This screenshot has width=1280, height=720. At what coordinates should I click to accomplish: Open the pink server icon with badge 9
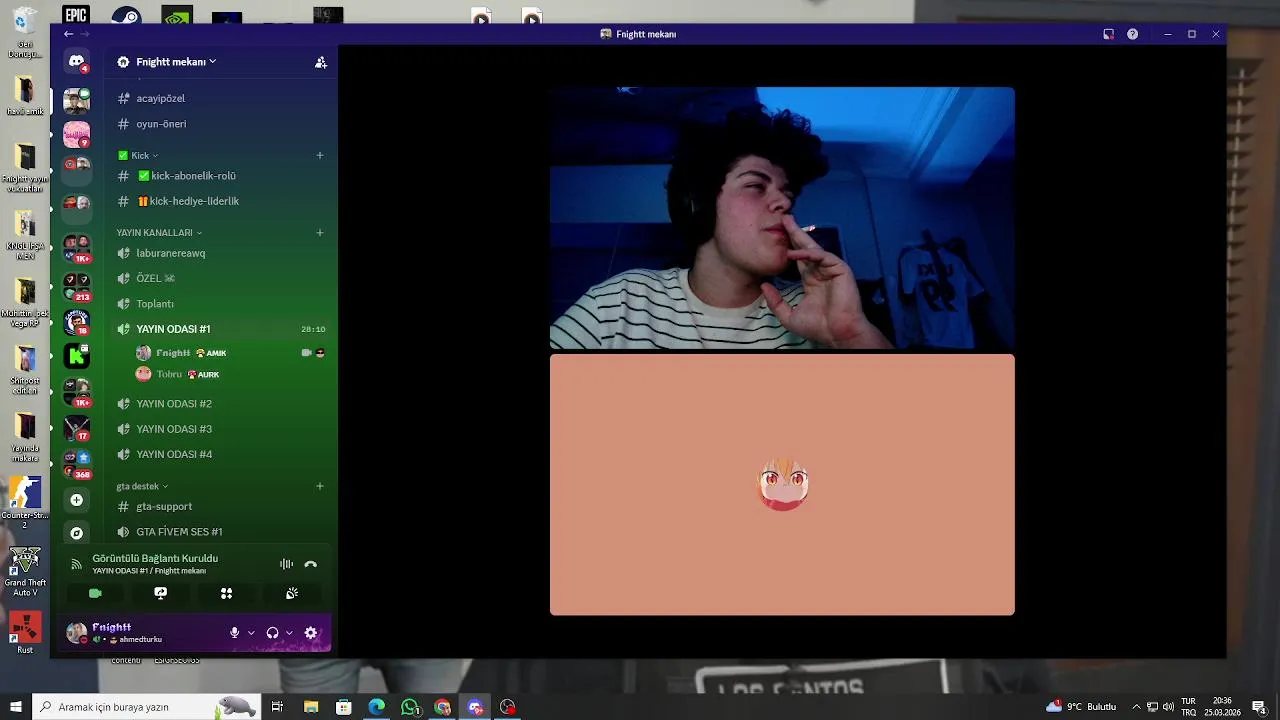[x=76, y=133]
